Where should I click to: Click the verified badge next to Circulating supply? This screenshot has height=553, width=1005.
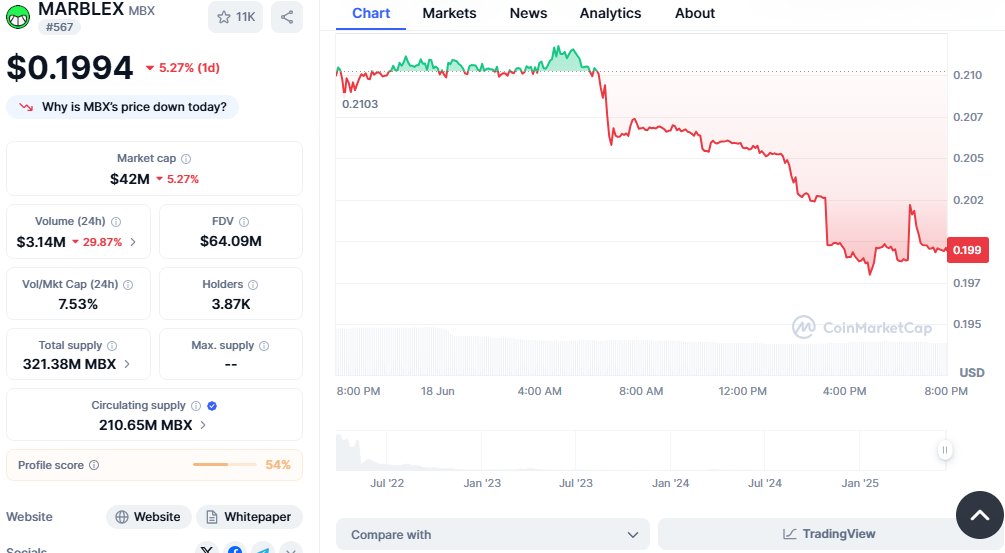[x=212, y=406]
